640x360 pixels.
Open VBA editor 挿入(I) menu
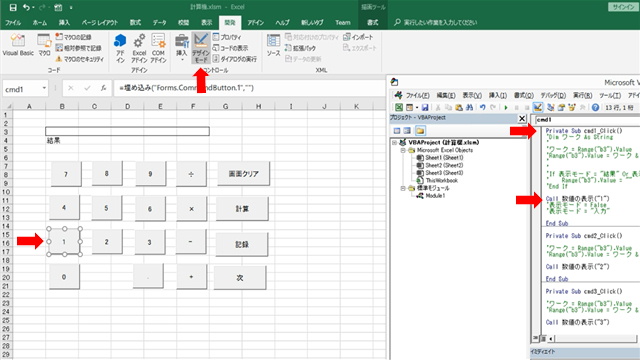[498, 96]
